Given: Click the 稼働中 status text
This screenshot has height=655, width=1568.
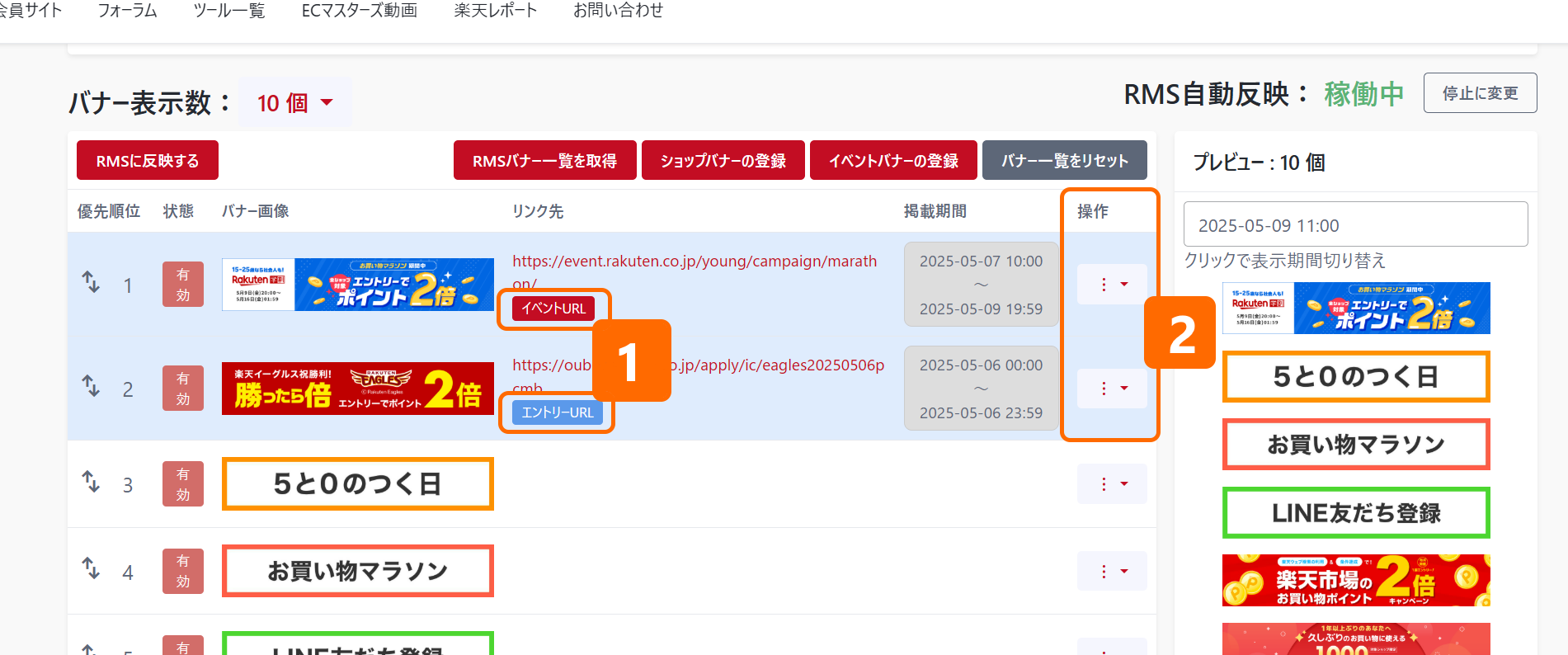Looking at the screenshot, I should tap(1364, 94).
